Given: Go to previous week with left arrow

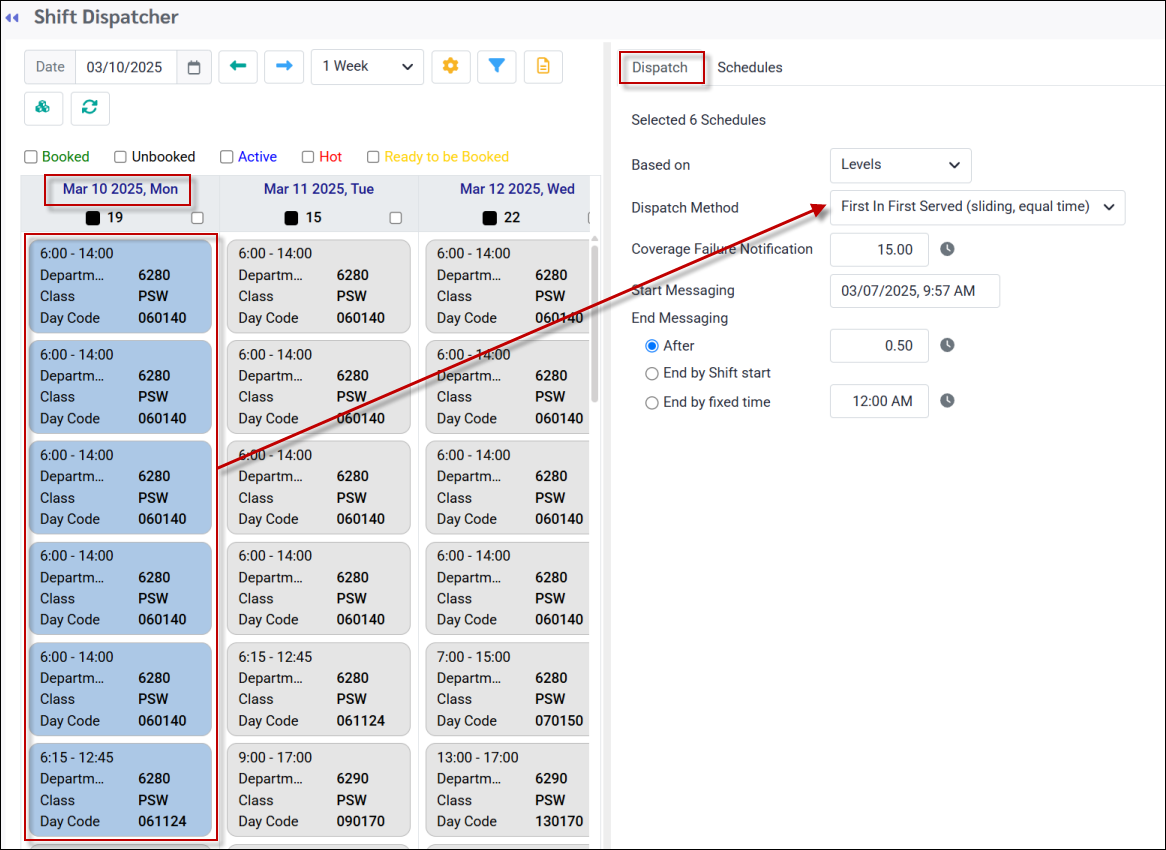Looking at the screenshot, I should pos(238,66).
